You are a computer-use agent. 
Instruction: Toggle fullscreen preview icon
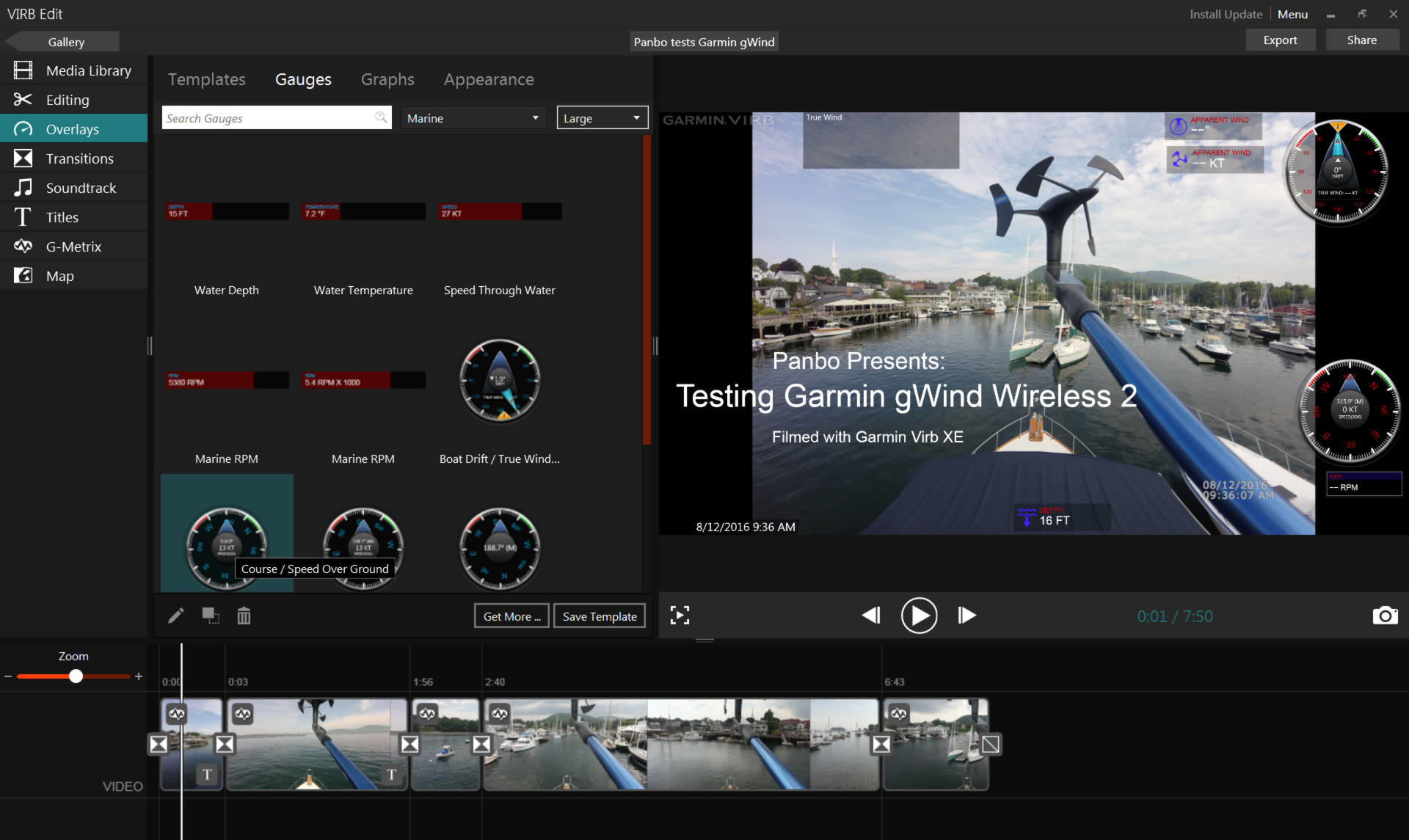pos(680,616)
